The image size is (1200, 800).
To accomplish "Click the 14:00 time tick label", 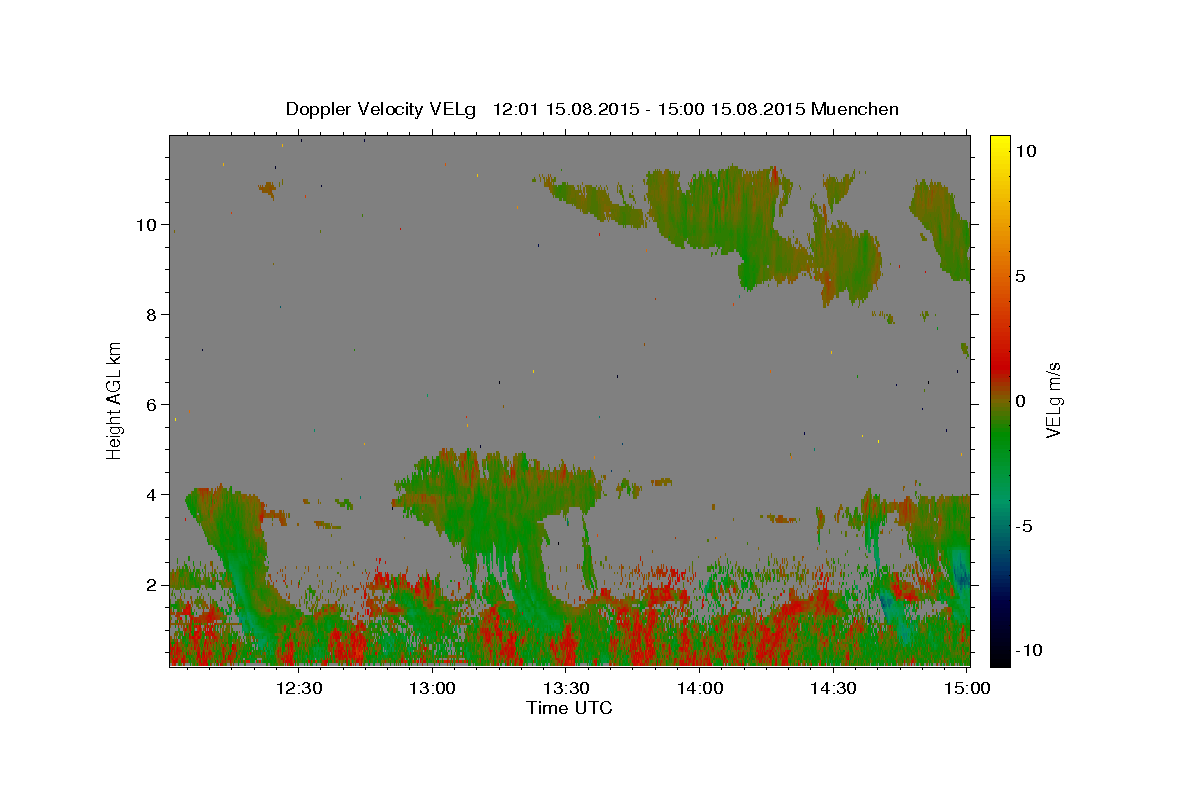I will pos(700,688).
